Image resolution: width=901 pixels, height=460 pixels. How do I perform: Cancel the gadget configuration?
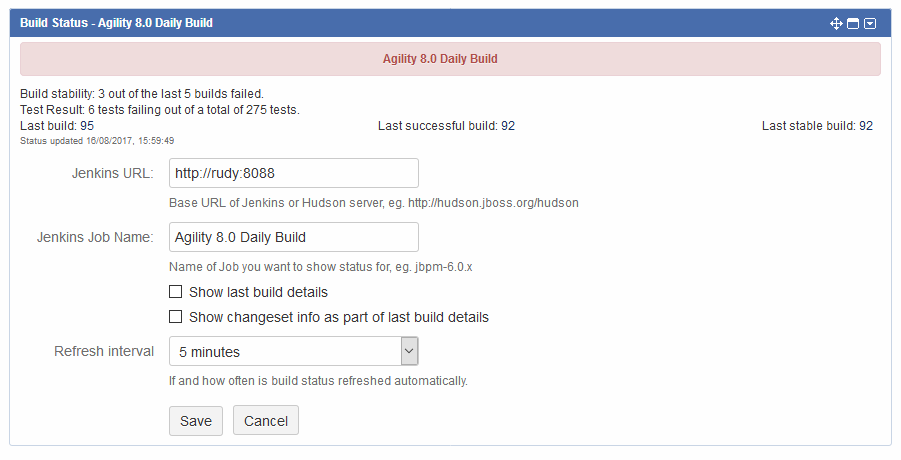[266, 421]
